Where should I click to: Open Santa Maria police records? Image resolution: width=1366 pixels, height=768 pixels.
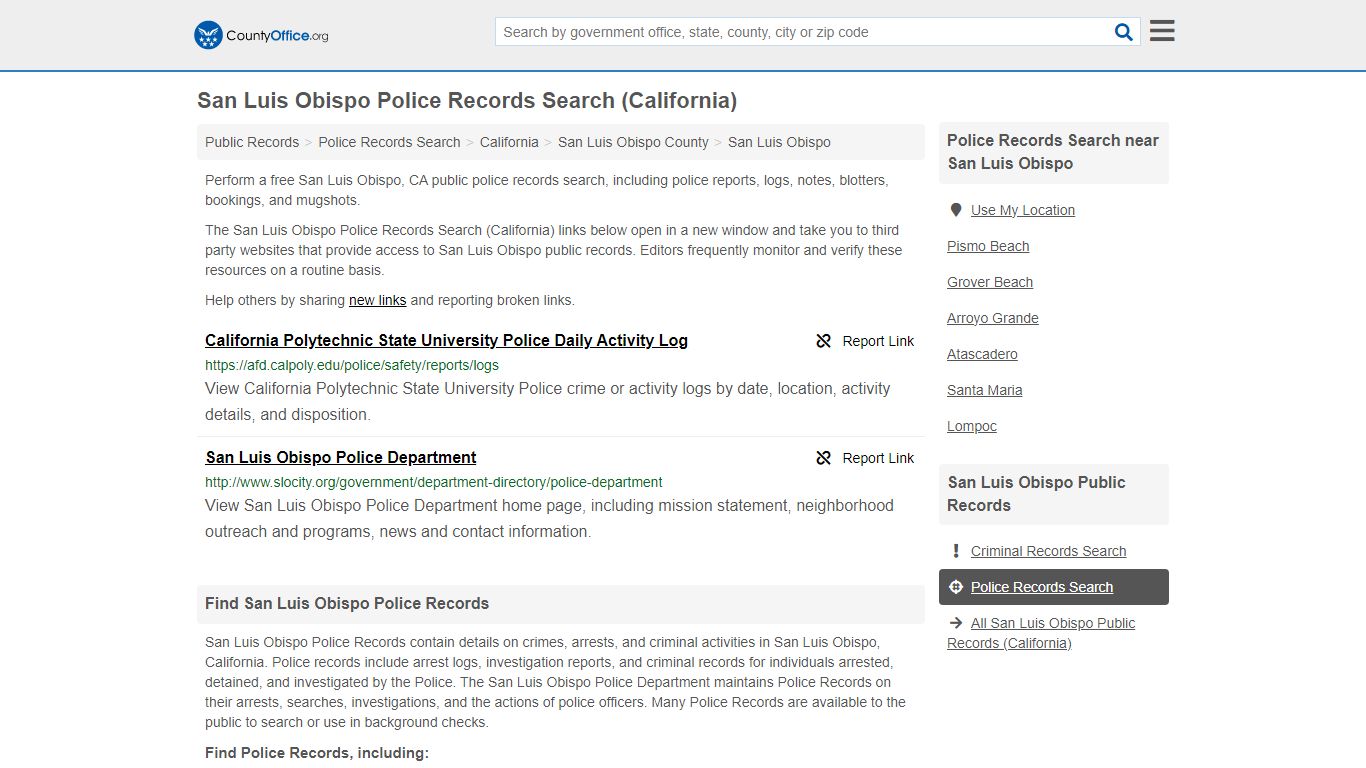coord(985,390)
